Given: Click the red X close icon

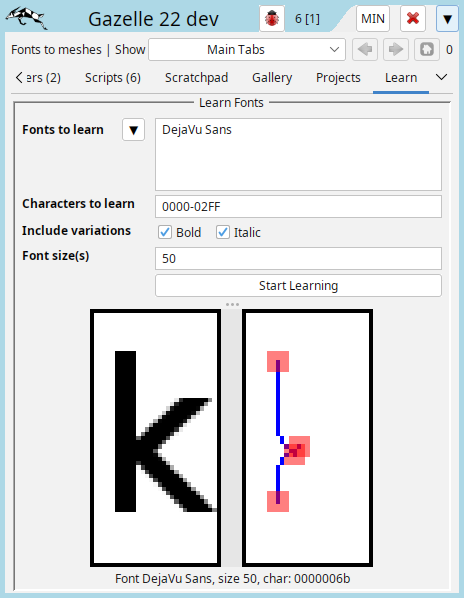Looking at the screenshot, I should [413, 18].
